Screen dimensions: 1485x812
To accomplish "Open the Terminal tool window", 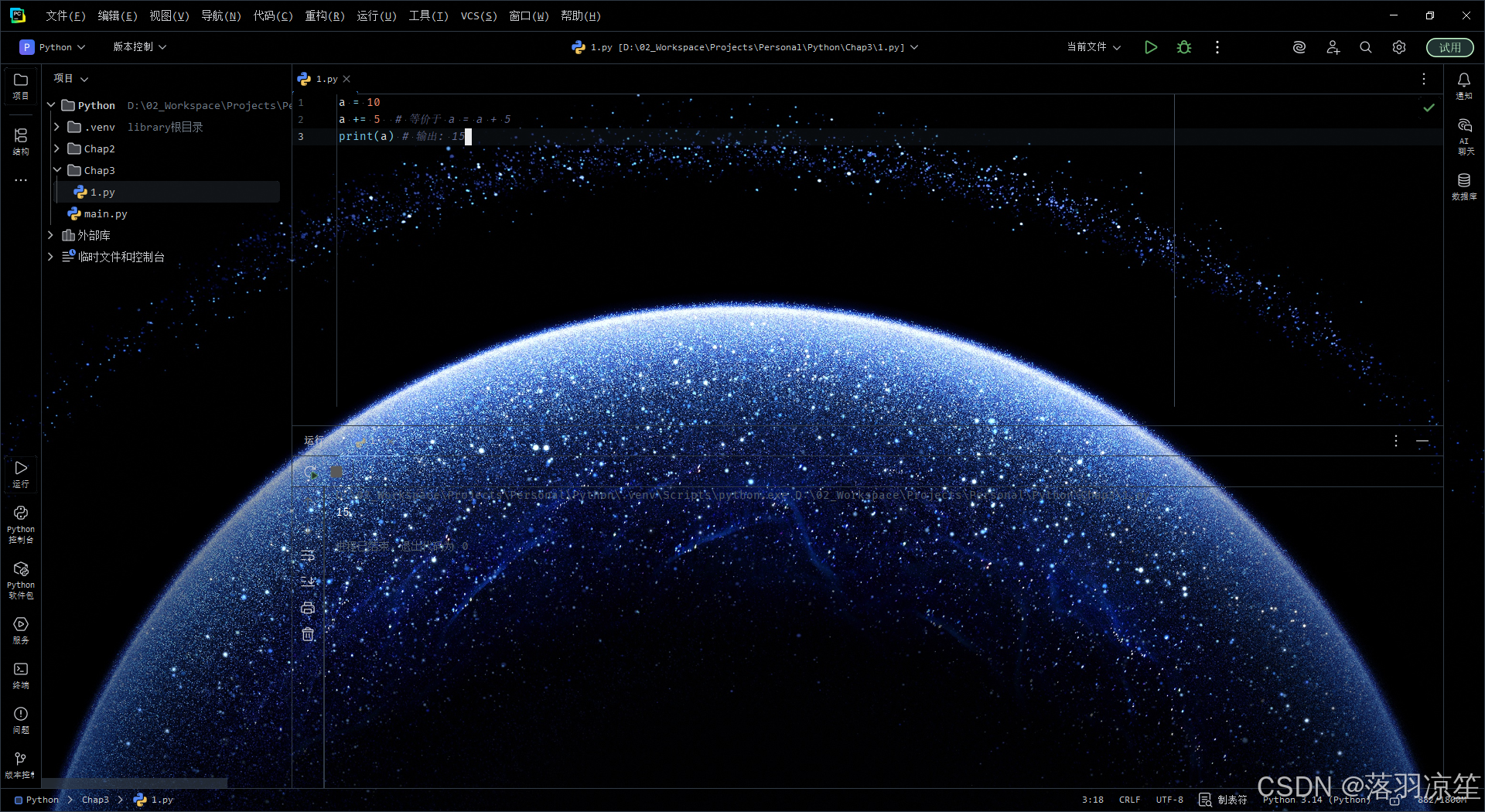I will coord(21,675).
